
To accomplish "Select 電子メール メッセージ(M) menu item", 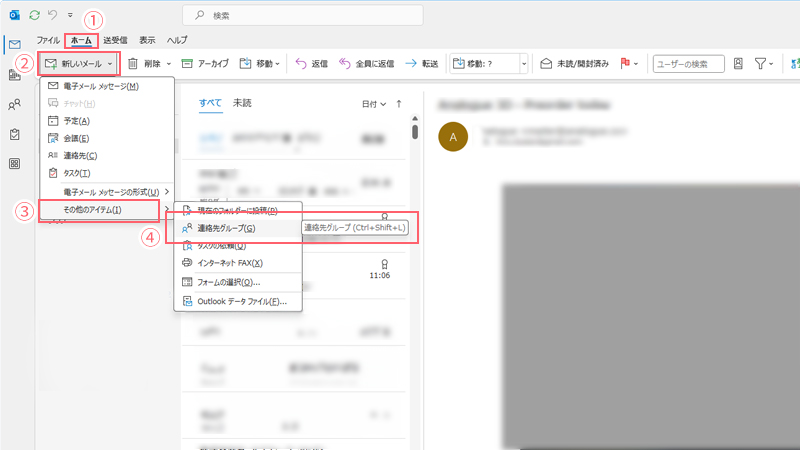I will tap(107, 86).
